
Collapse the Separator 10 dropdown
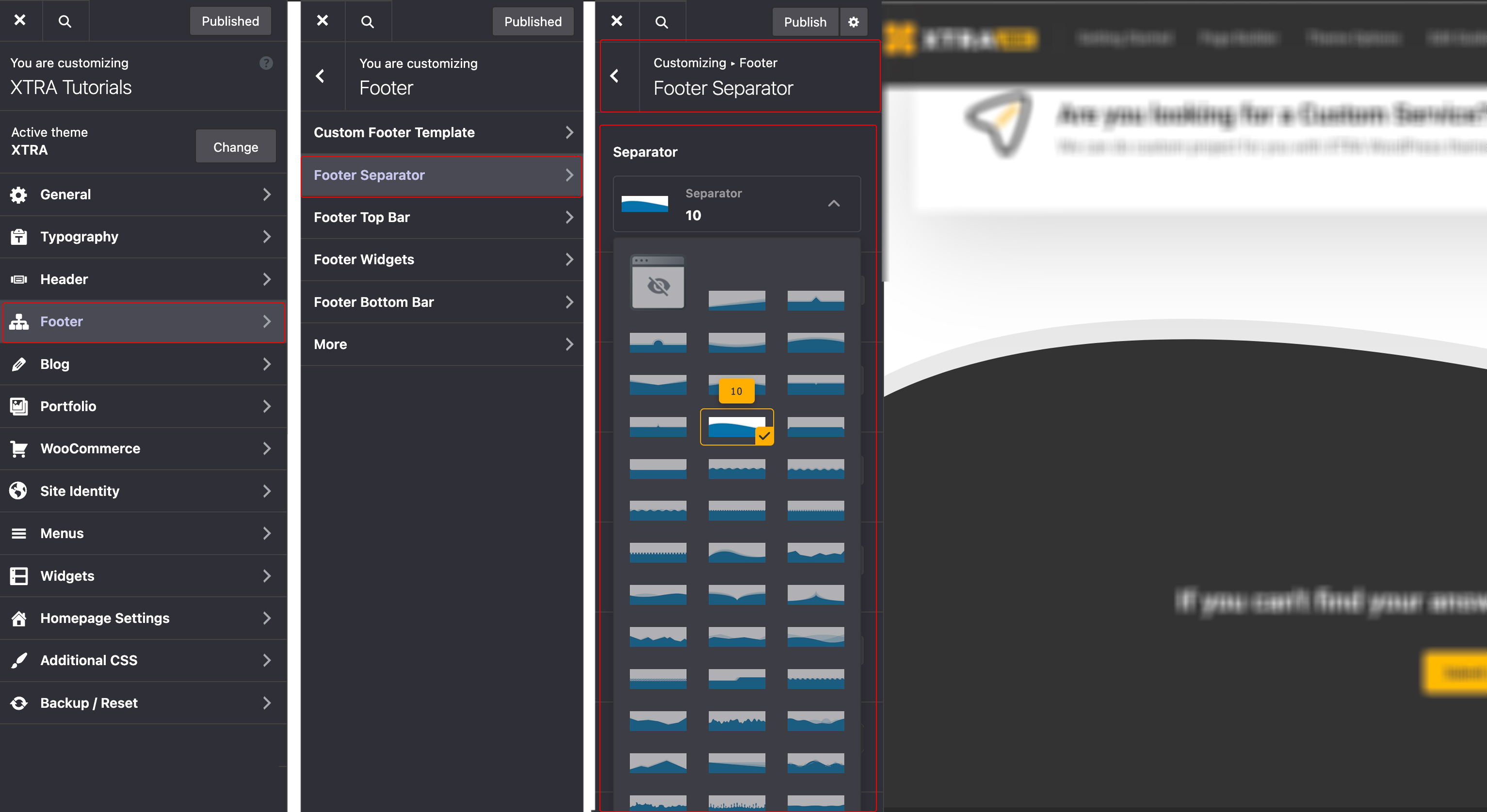pos(834,204)
